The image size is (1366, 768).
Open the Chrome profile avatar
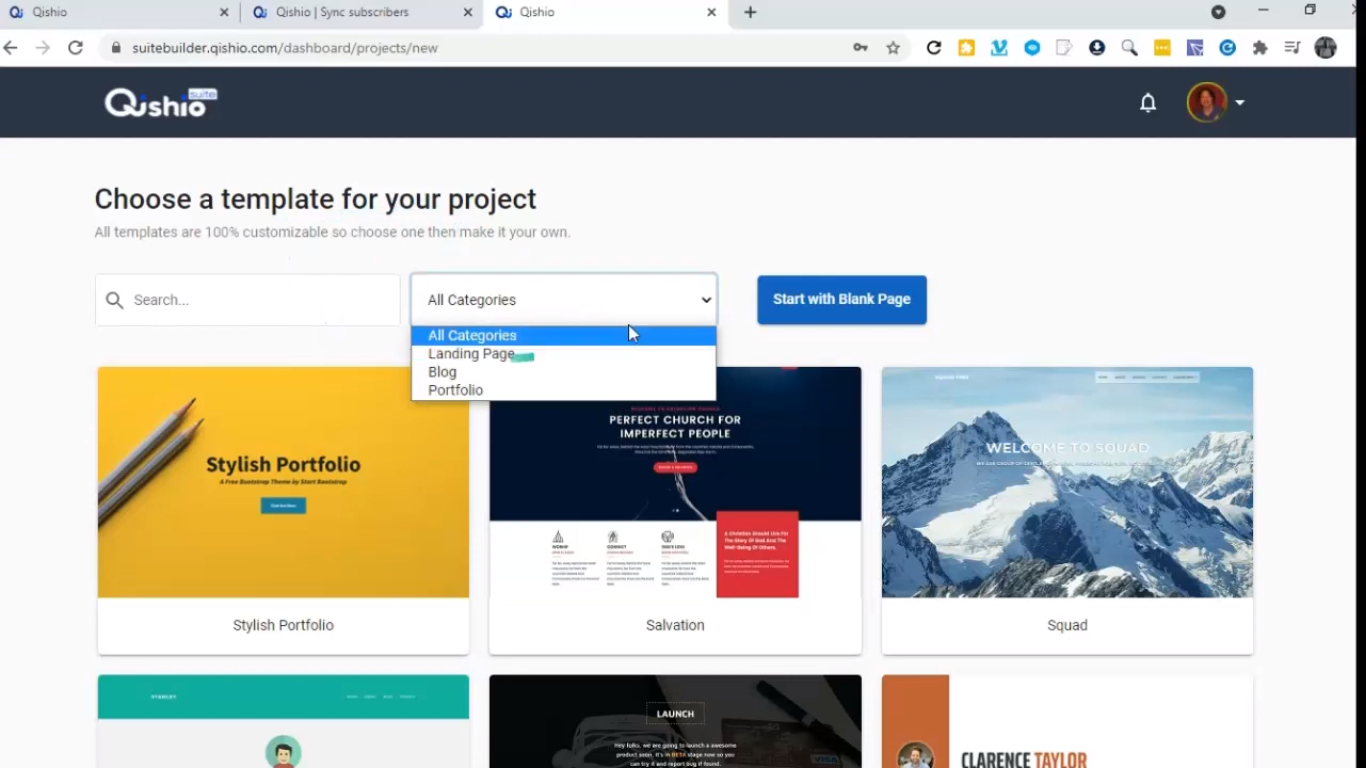pyautogui.click(x=1326, y=48)
